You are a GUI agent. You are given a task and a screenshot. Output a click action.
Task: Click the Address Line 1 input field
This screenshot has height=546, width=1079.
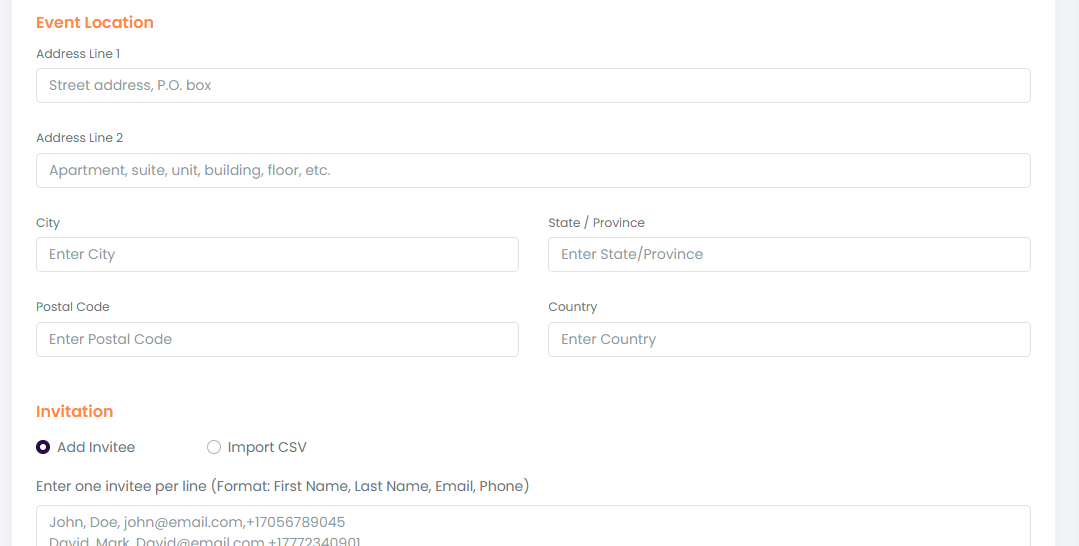[533, 85]
